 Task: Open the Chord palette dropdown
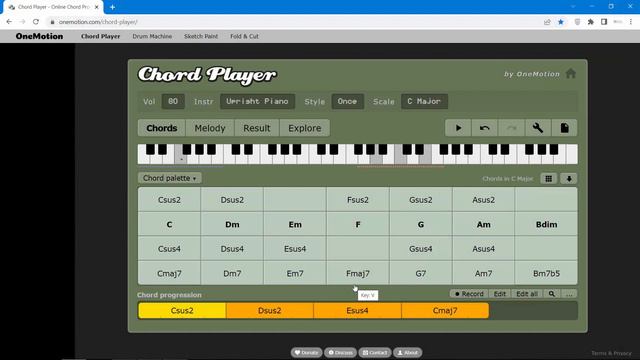(x=169, y=178)
